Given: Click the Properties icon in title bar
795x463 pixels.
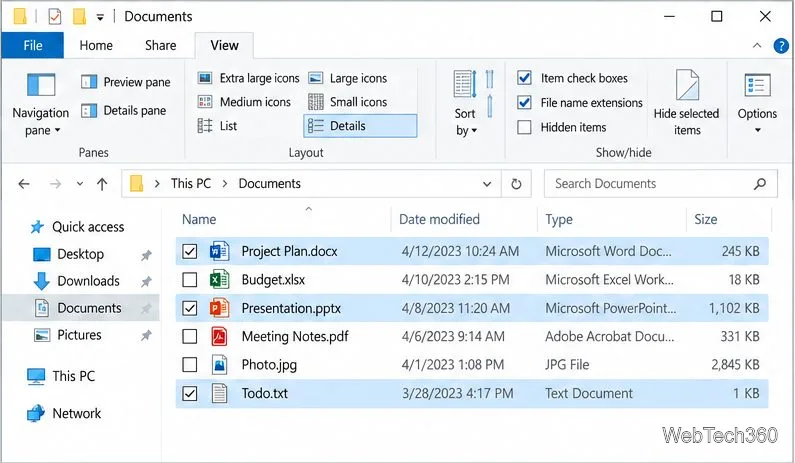Looking at the screenshot, I should [x=55, y=16].
